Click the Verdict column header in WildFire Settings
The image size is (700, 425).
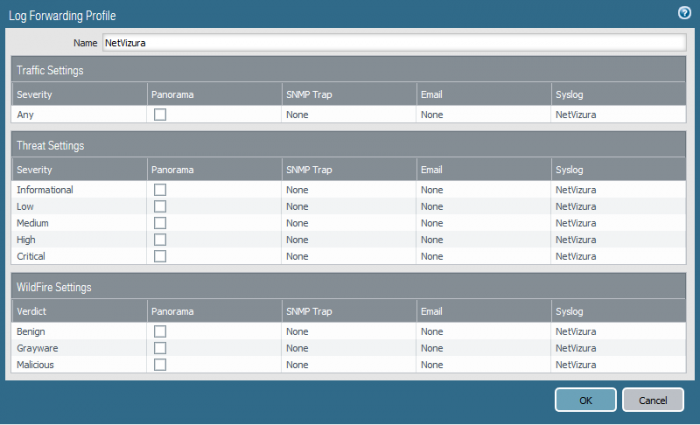(x=79, y=311)
